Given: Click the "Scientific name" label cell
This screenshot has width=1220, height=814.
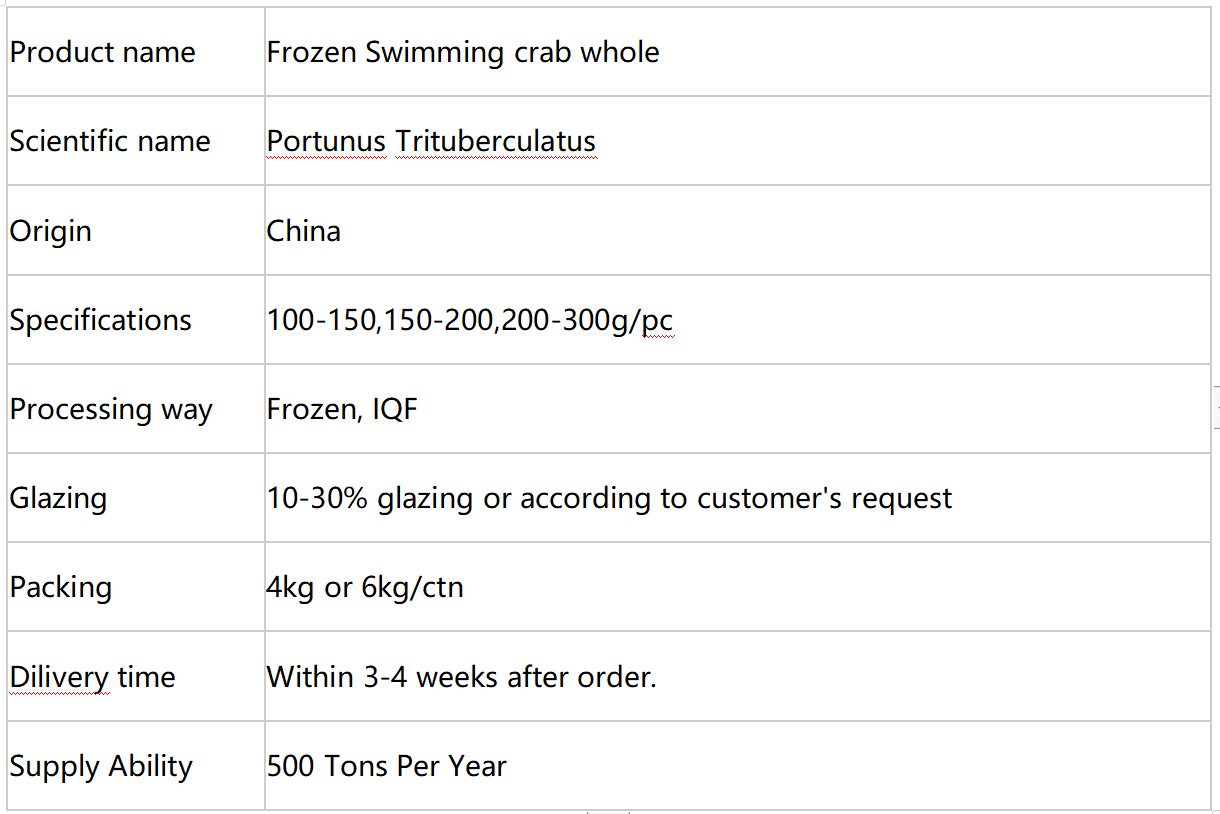Looking at the screenshot, I should pos(136,141).
